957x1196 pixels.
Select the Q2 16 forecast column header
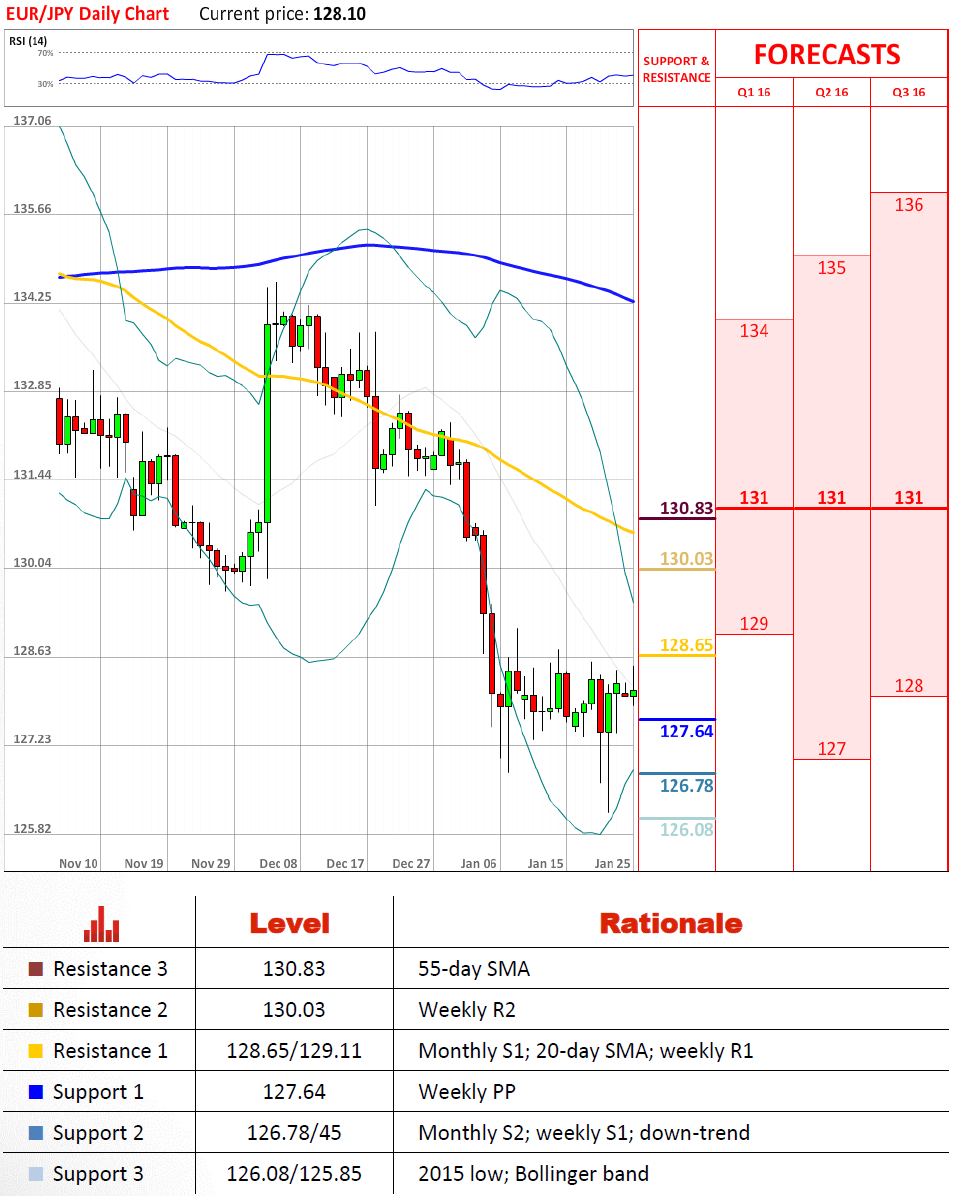point(831,92)
